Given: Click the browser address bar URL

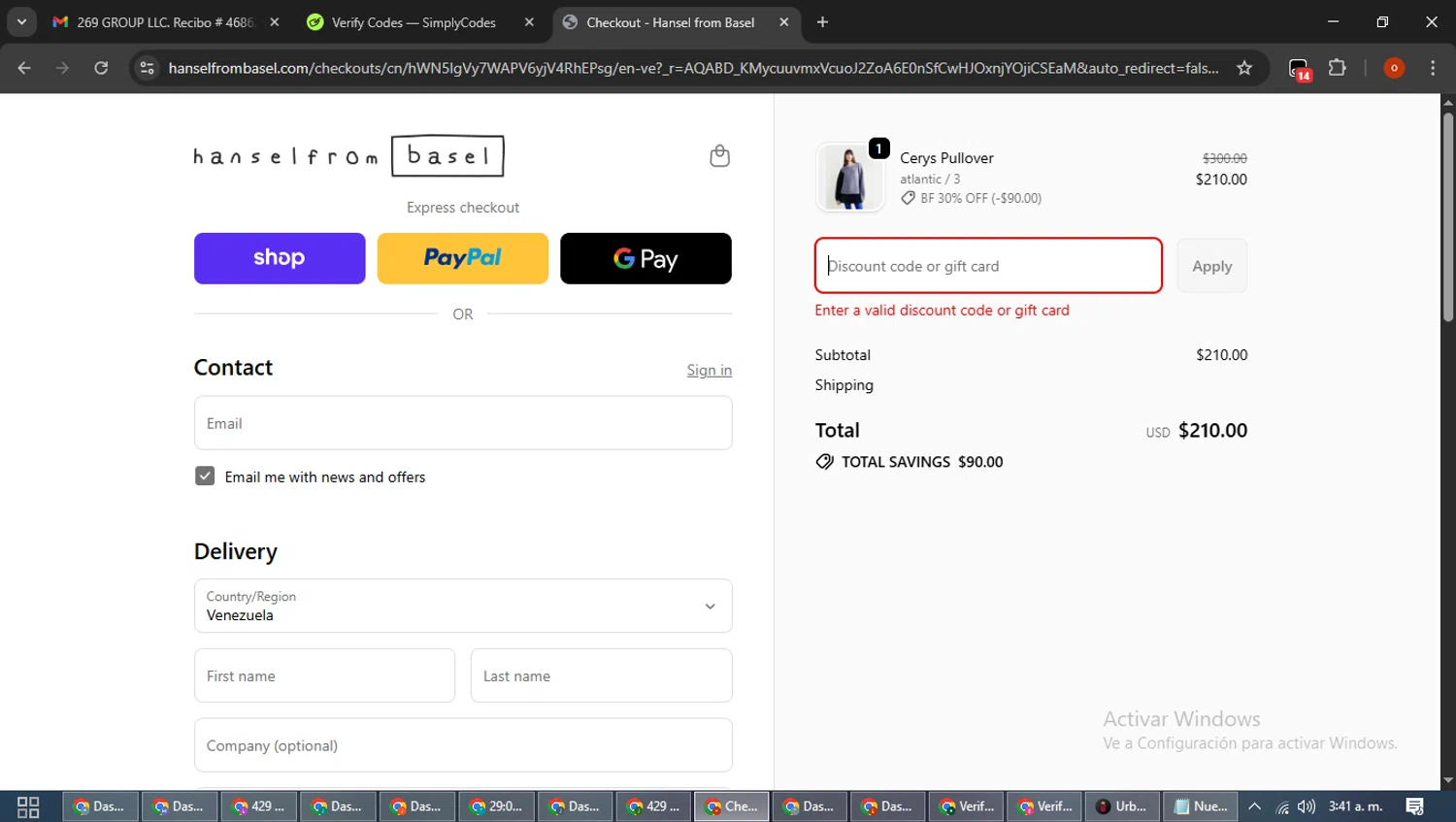Looking at the screenshot, I should point(693,68).
